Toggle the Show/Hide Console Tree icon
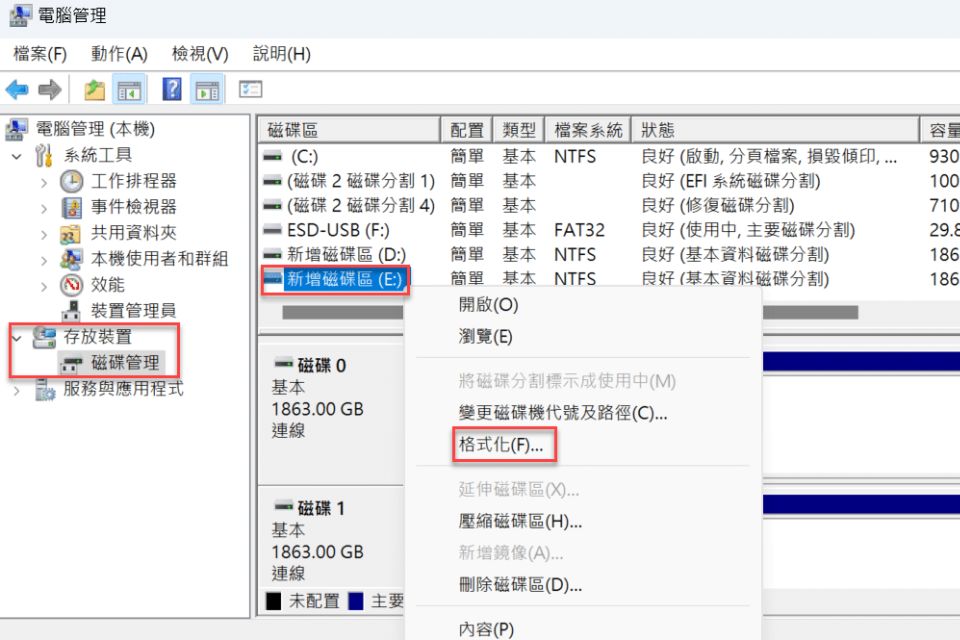 129,91
